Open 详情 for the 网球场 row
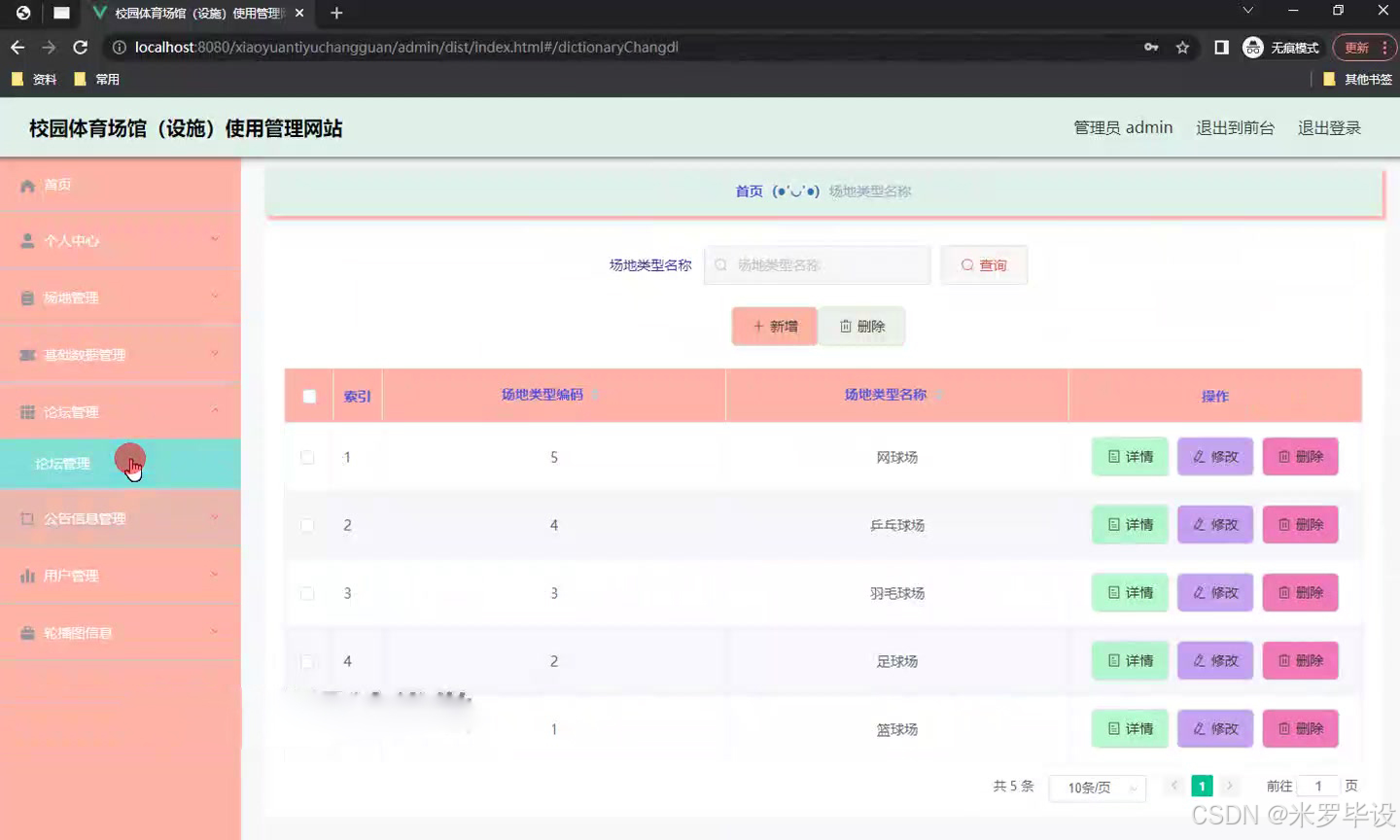 click(1130, 457)
